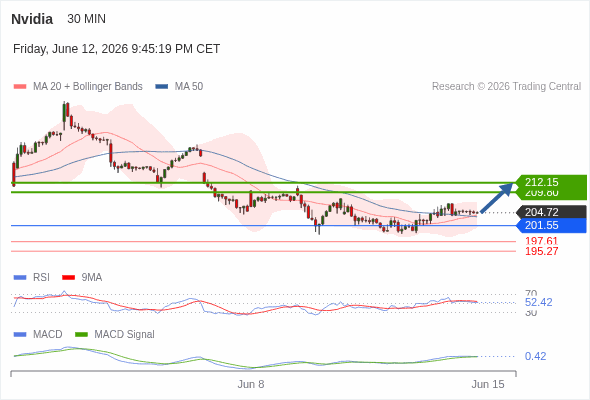
Task: Click the MACD blue legend marker
Action: [20, 335]
